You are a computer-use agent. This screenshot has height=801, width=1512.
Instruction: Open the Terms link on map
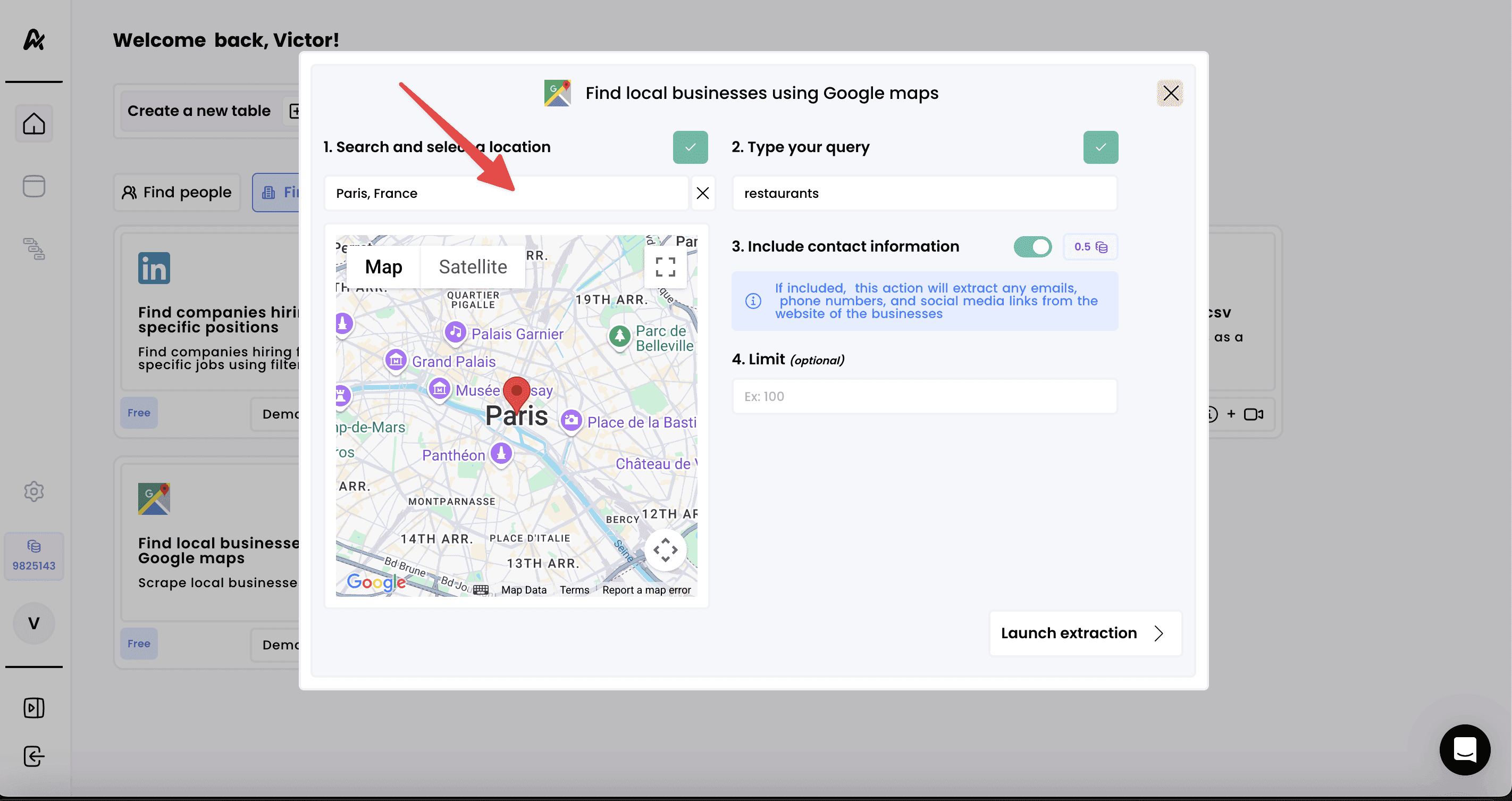(574, 590)
